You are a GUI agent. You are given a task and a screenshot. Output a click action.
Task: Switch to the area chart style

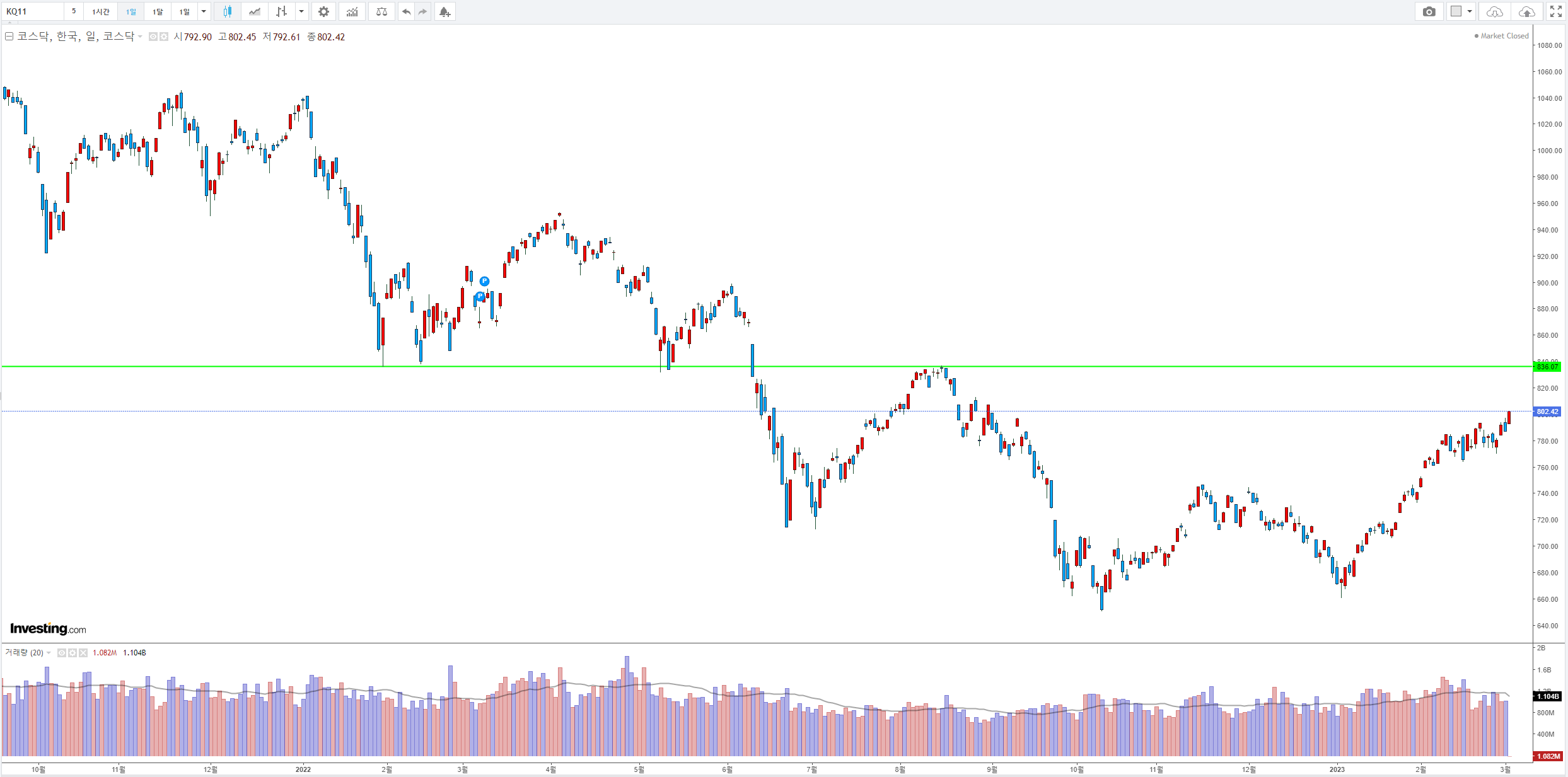click(x=255, y=11)
